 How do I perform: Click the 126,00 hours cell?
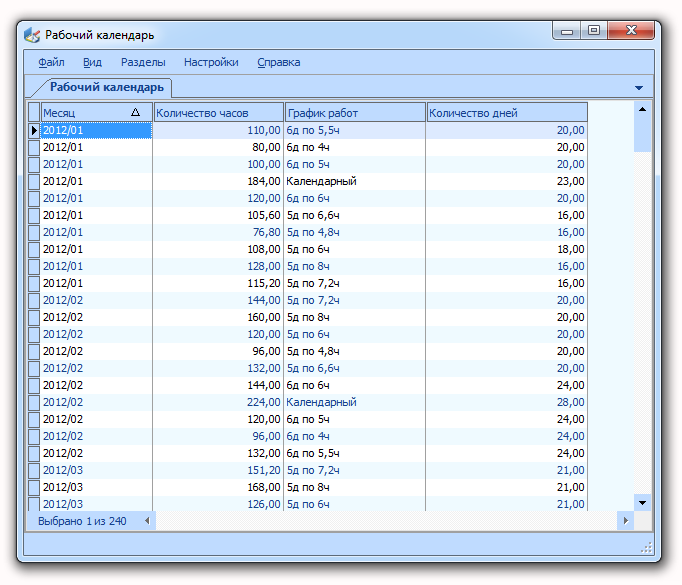click(x=218, y=504)
